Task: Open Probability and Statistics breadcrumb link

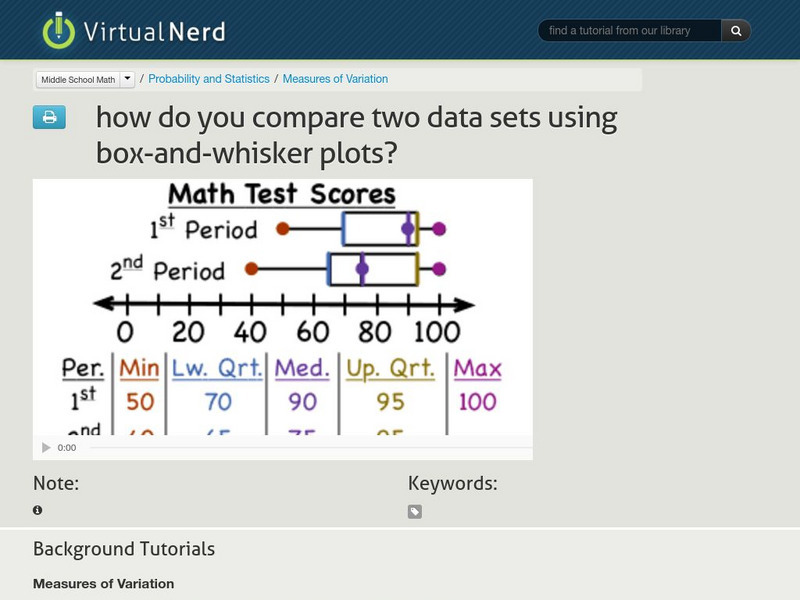Action: (209, 79)
